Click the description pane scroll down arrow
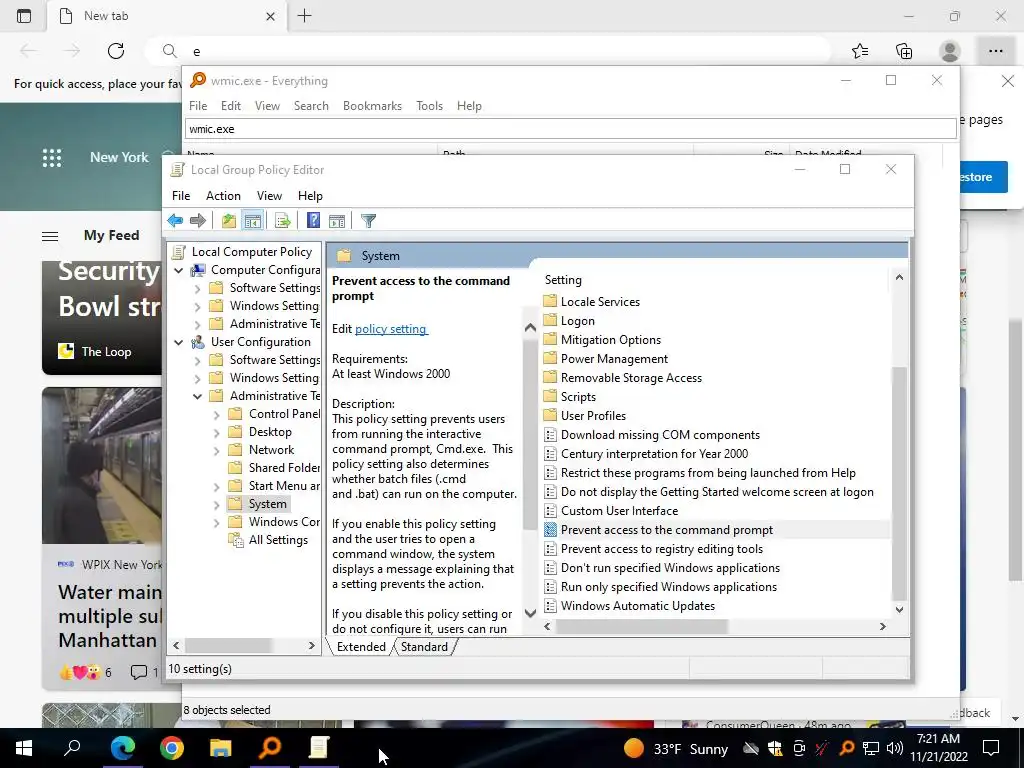This screenshot has width=1024, height=768. point(530,613)
